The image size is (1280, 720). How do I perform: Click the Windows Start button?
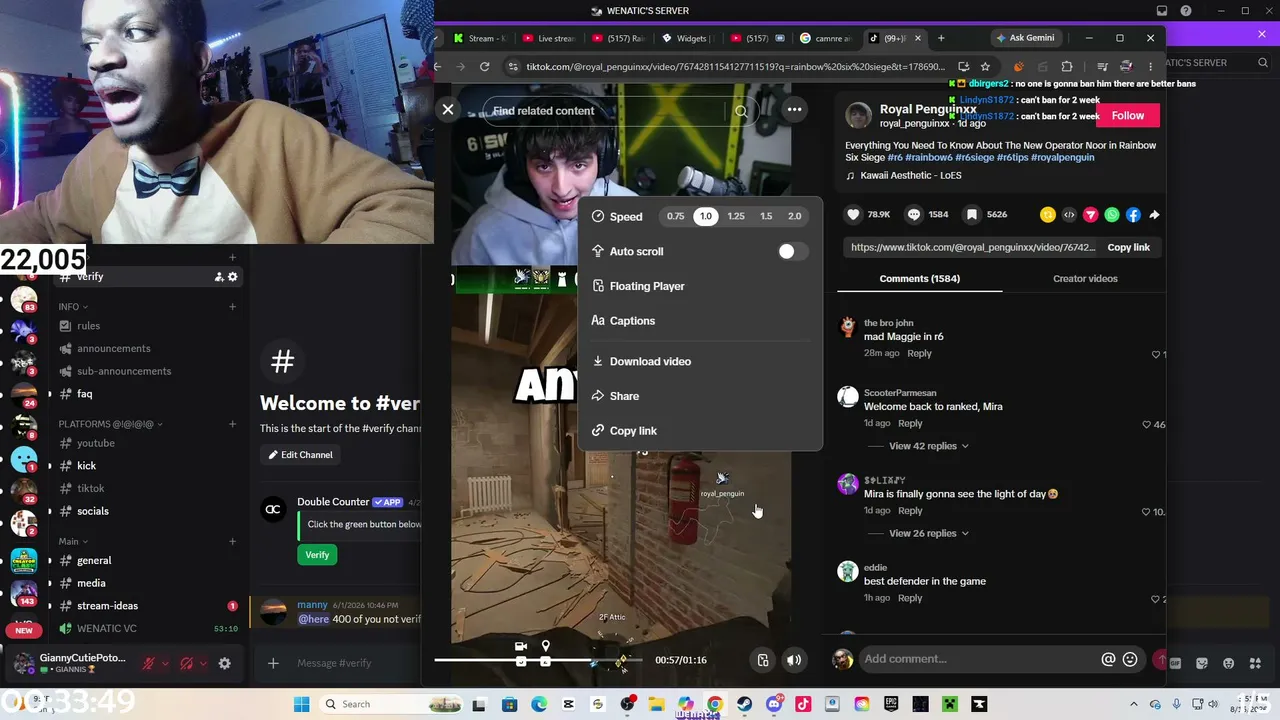click(301, 704)
